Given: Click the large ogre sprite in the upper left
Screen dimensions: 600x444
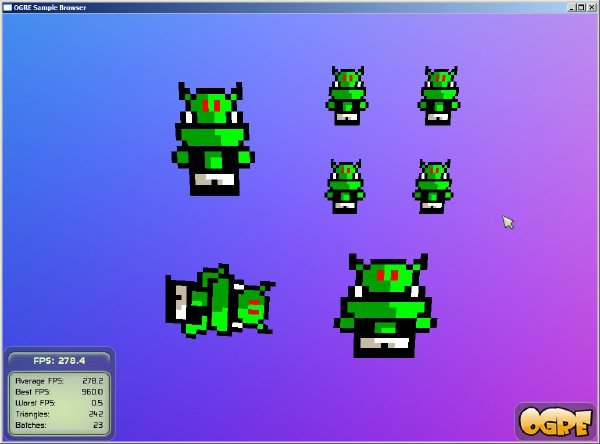Looking at the screenshot, I should coord(213,139).
